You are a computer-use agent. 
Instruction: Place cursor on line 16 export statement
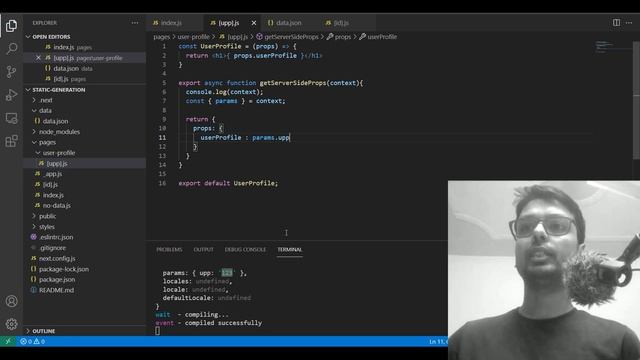pyautogui.click(x=228, y=183)
